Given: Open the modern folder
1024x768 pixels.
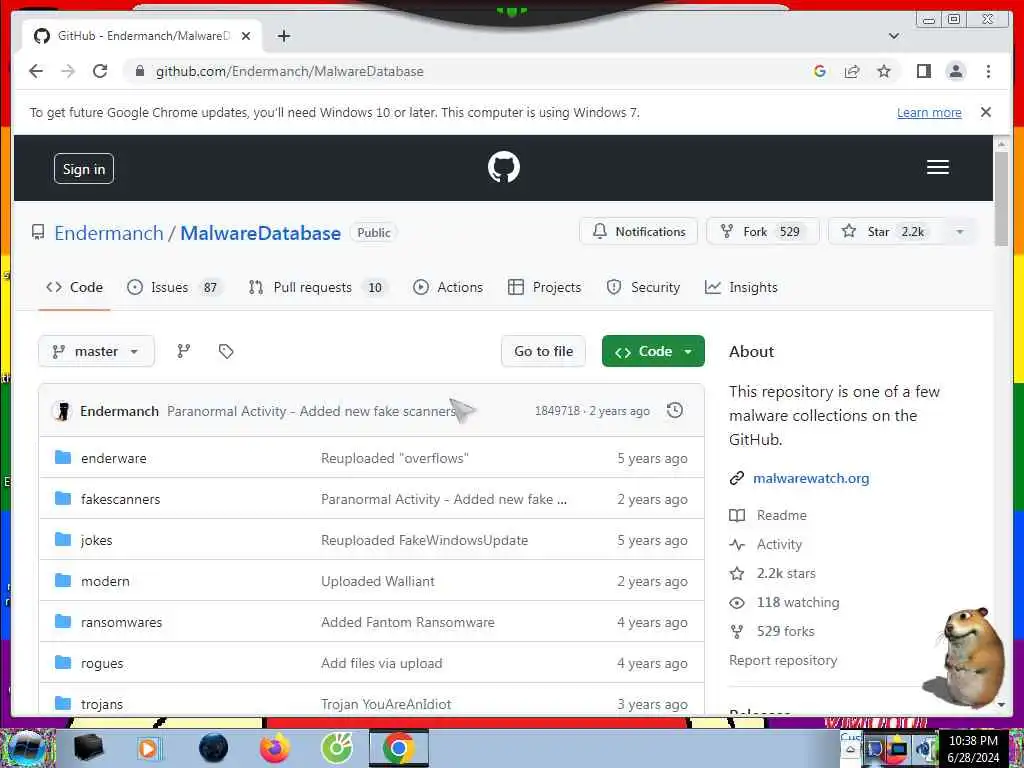Looking at the screenshot, I should pyautogui.click(x=105, y=581).
